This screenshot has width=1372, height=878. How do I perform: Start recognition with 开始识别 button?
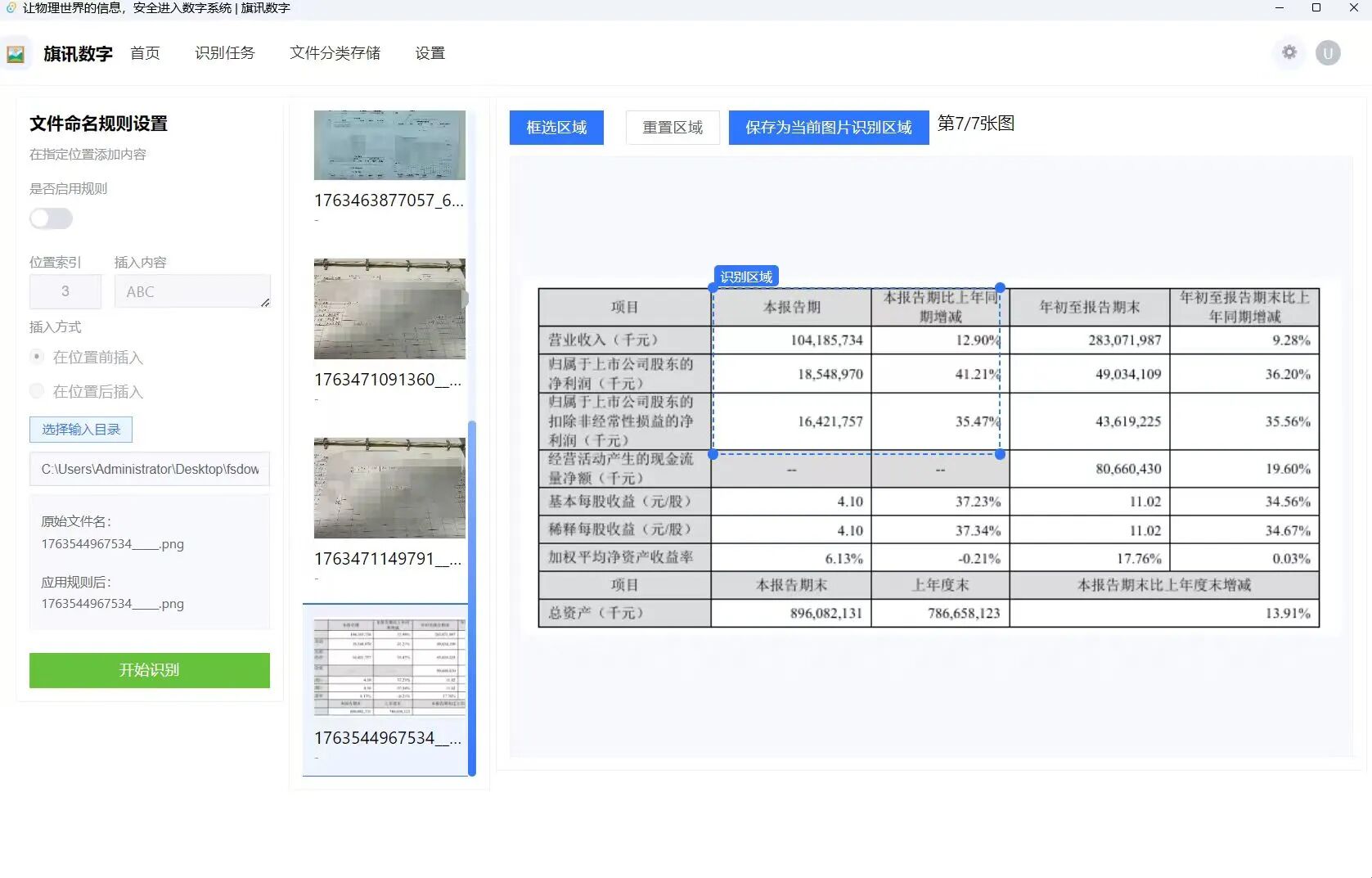coord(149,670)
